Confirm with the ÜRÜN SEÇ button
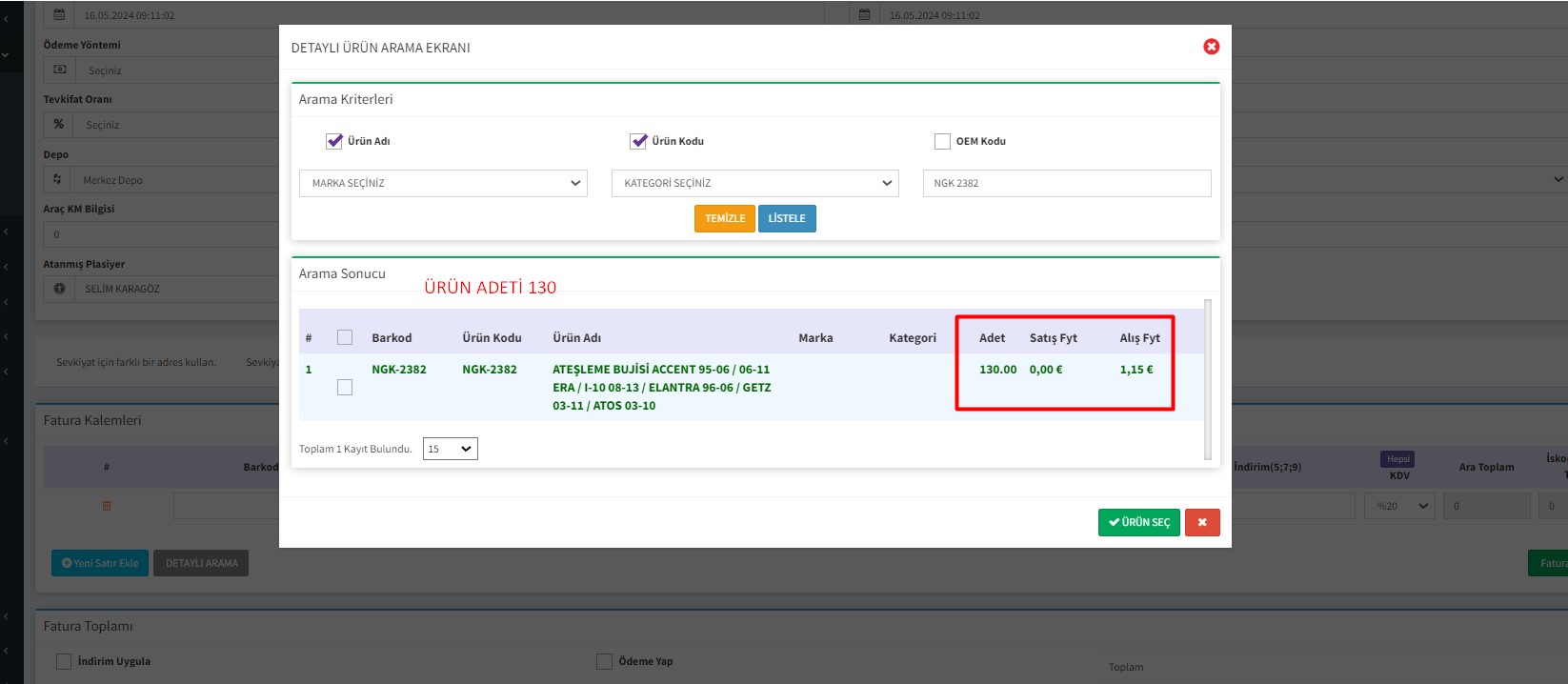Screen dimensions: 1568x684 1138,522
